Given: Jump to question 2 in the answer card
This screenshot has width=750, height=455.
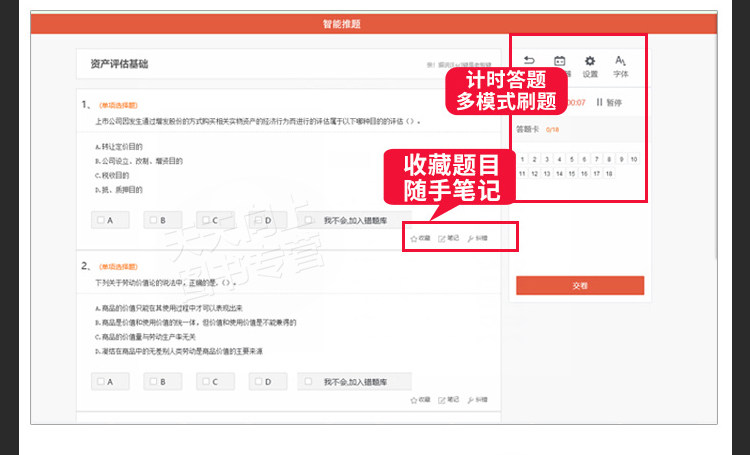Looking at the screenshot, I should coord(535,159).
